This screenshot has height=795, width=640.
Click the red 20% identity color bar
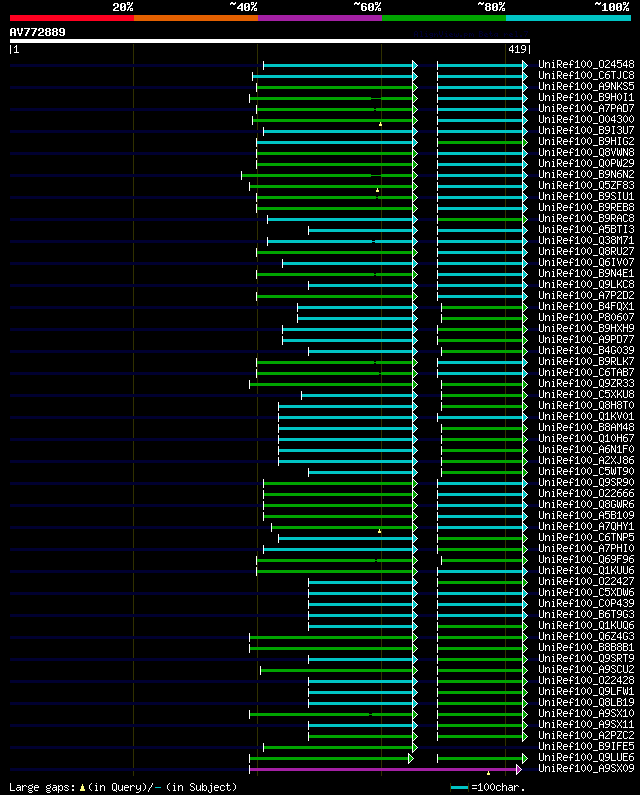pyautogui.click(x=72, y=18)
